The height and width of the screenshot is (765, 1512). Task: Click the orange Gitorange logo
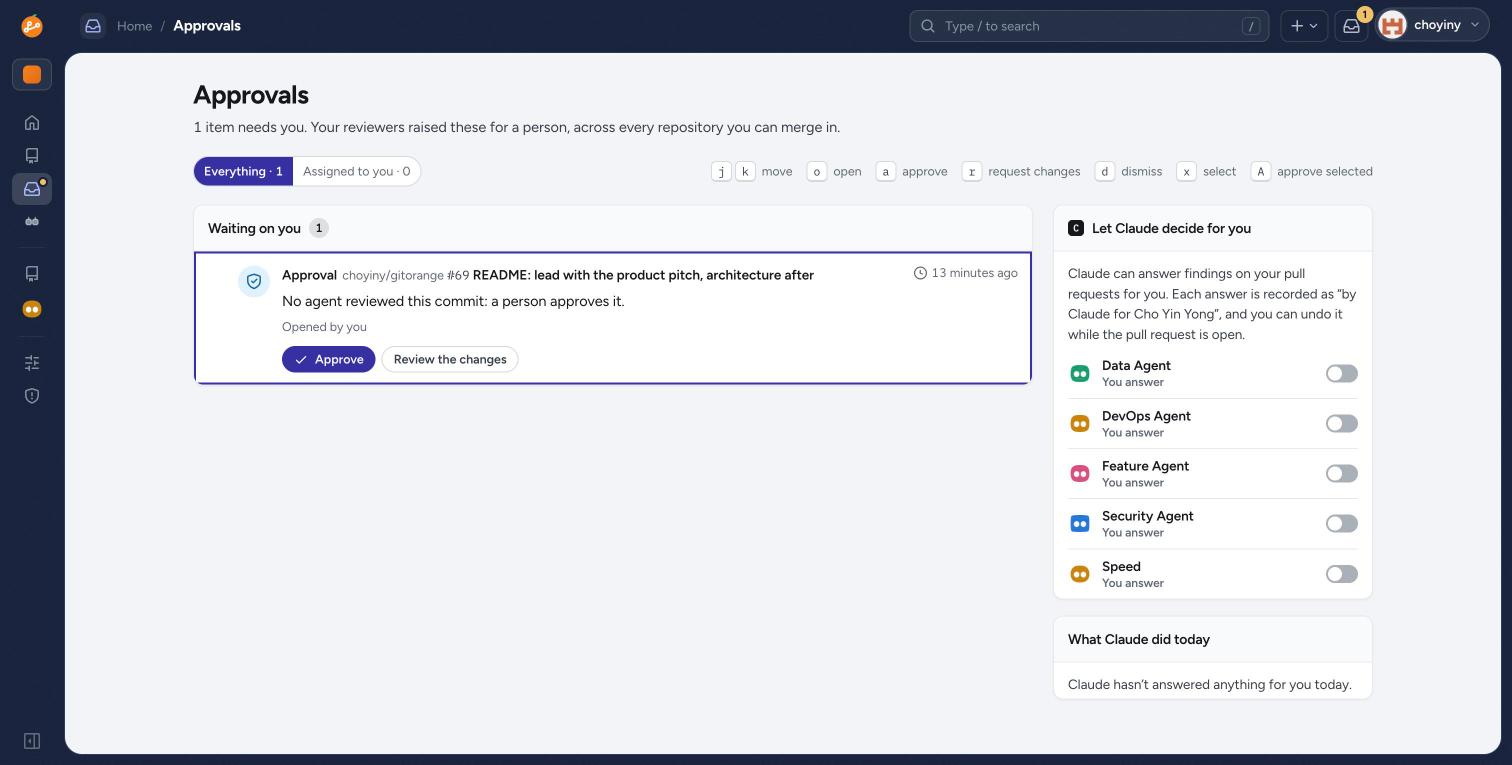click(32, 26)
